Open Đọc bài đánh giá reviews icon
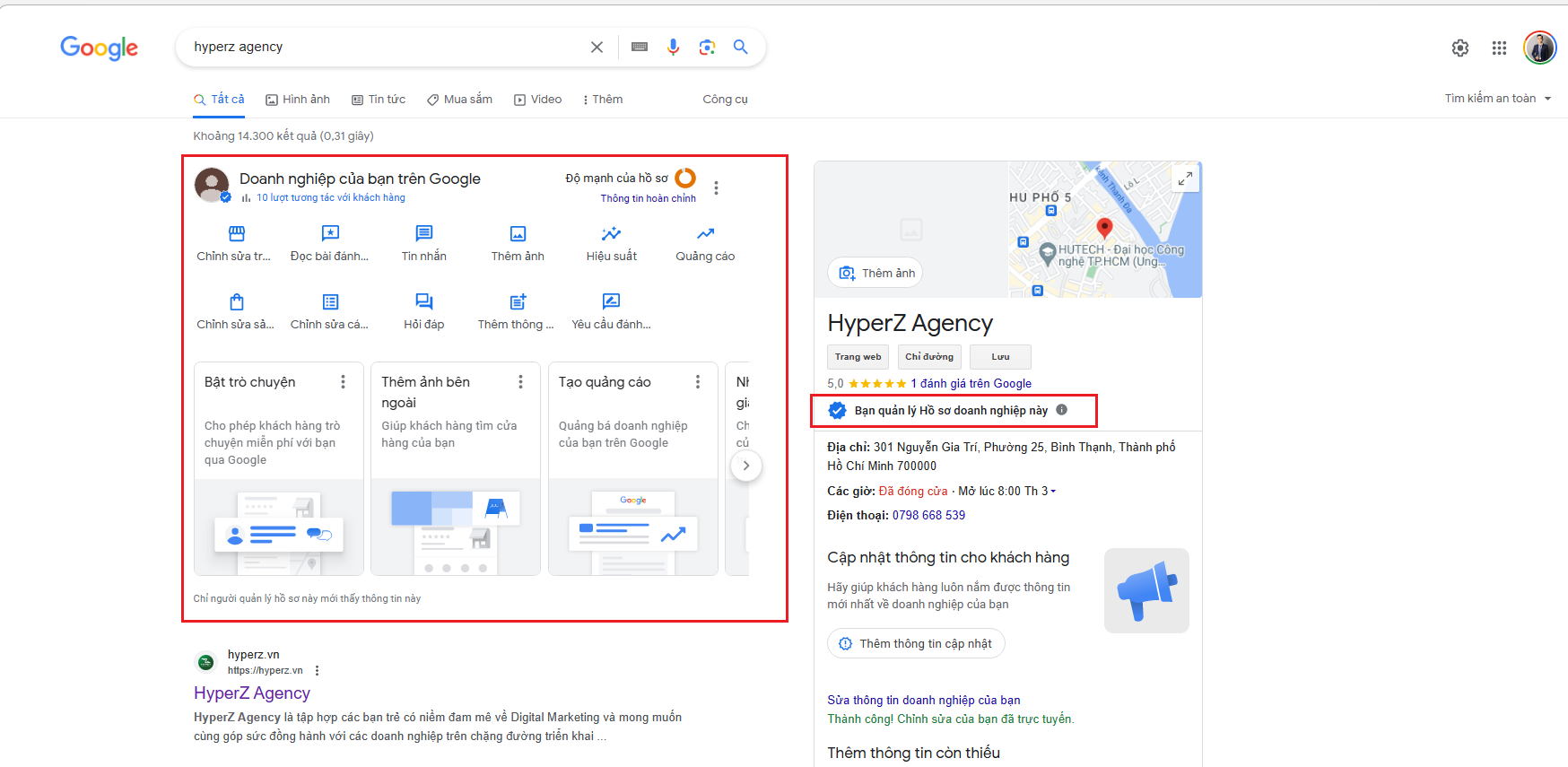1568x767 pixels. coord(330,234)
